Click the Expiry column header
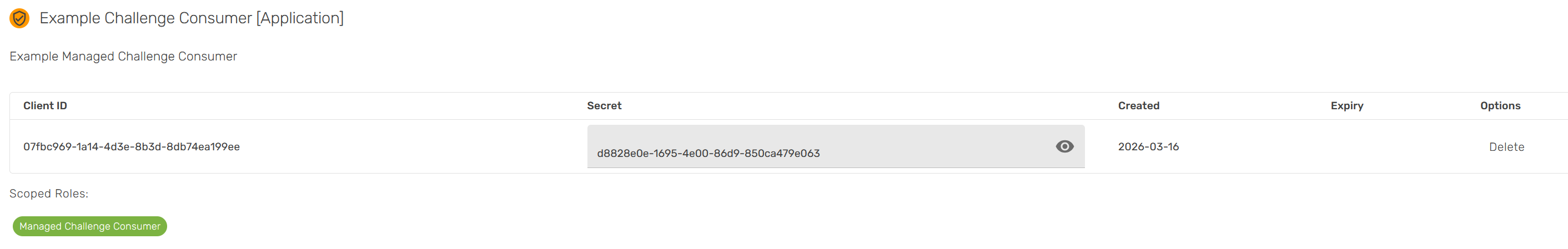Viewport: 1568px width, 249px height. point(1346,106)
